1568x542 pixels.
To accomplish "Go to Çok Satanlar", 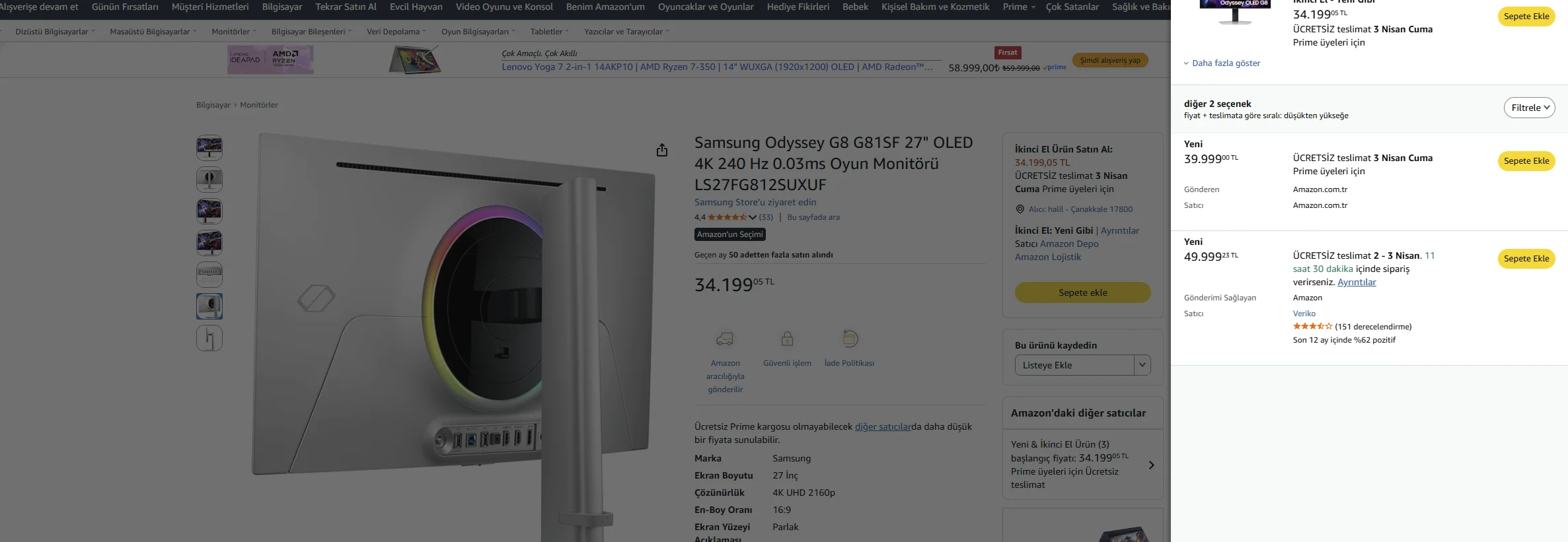I will pos(1072,7).
